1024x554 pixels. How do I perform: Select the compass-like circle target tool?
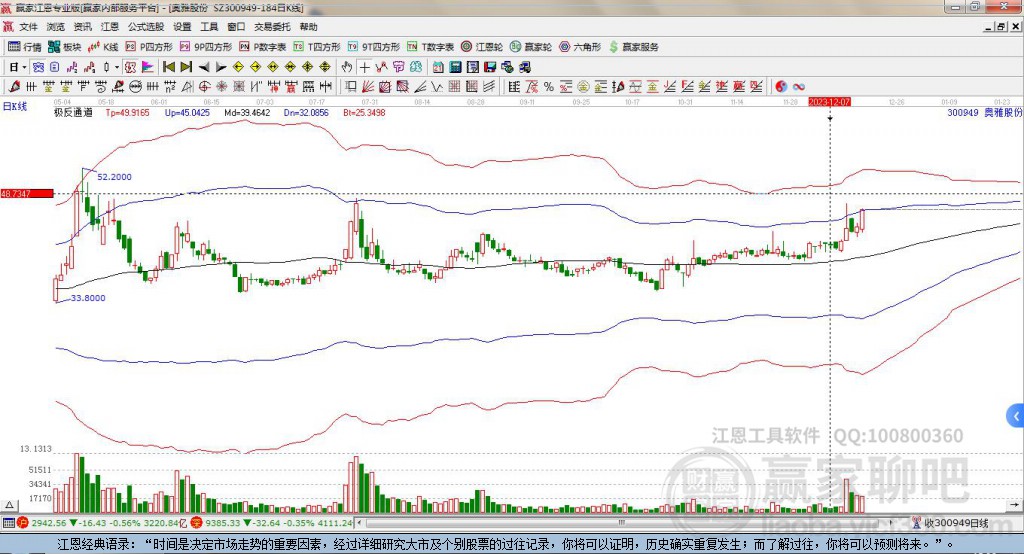[204, 86]
